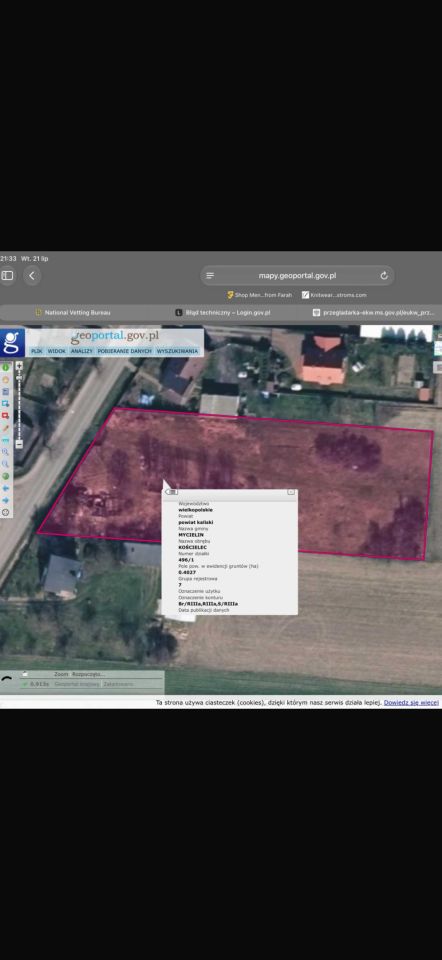Expand the ANALIZY menu

click(x=81, y=351)
